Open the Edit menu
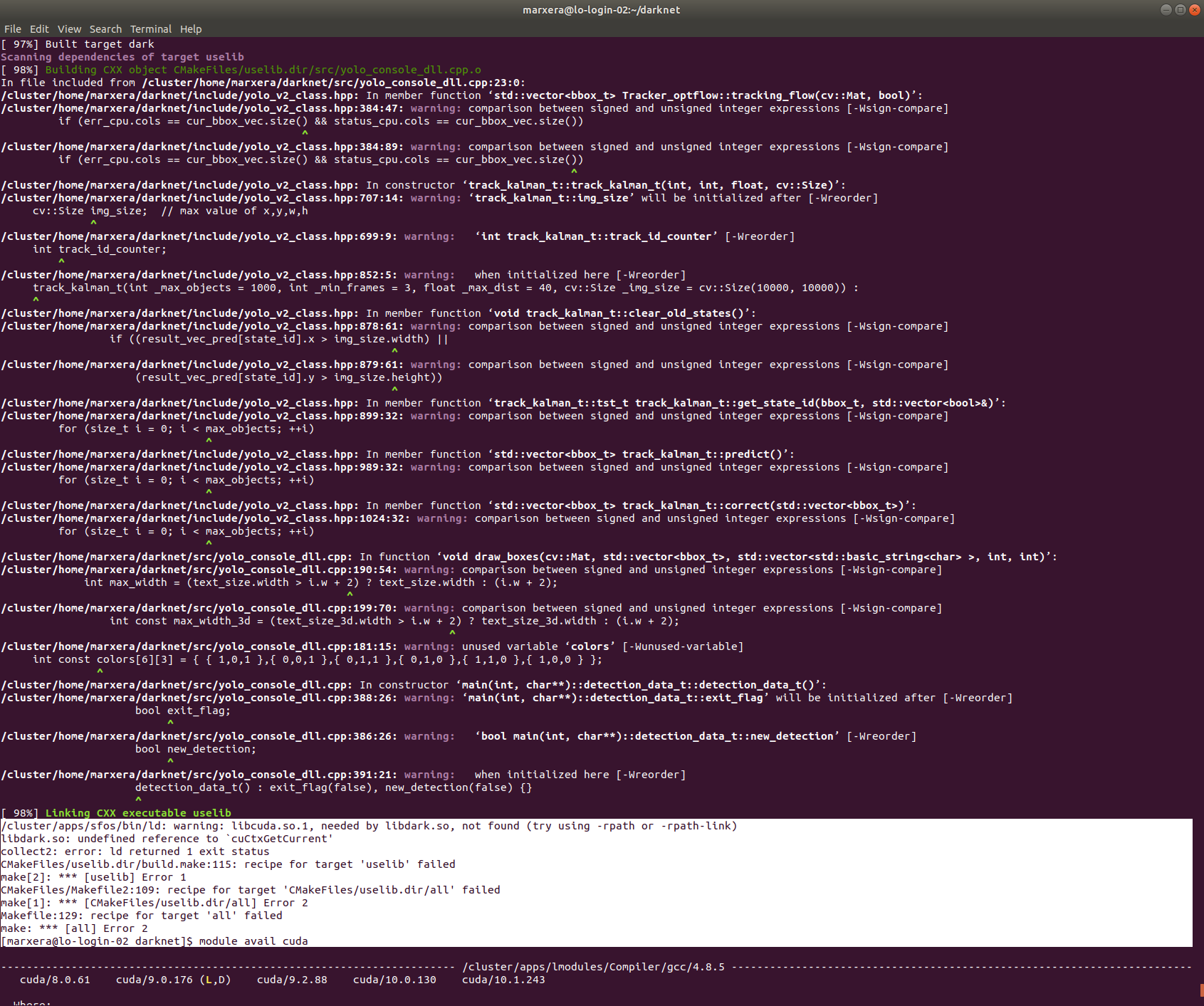 (x=39, y=29)
